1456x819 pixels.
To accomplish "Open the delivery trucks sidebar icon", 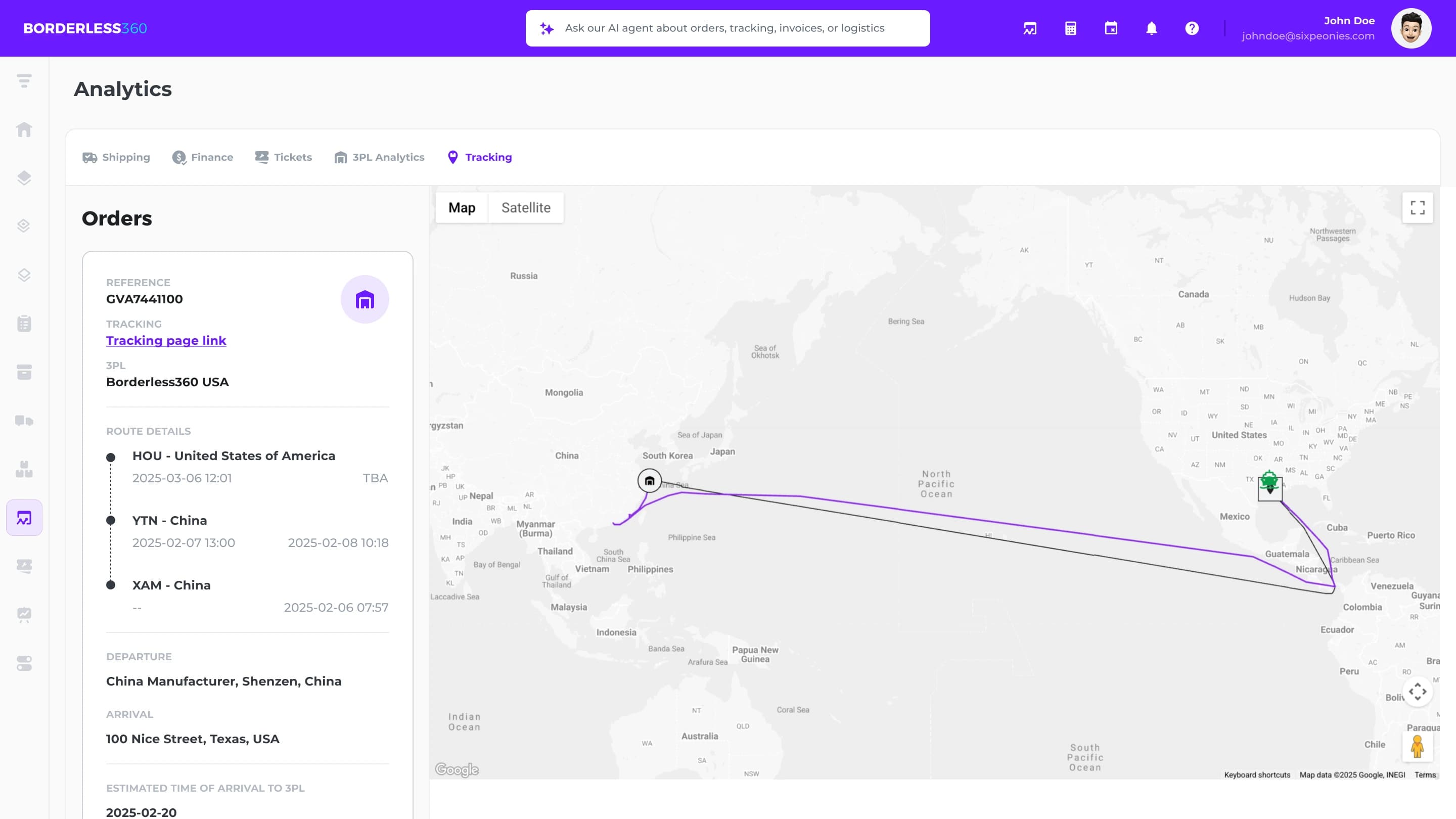I will pyautogui.click(x=24, y=421).
